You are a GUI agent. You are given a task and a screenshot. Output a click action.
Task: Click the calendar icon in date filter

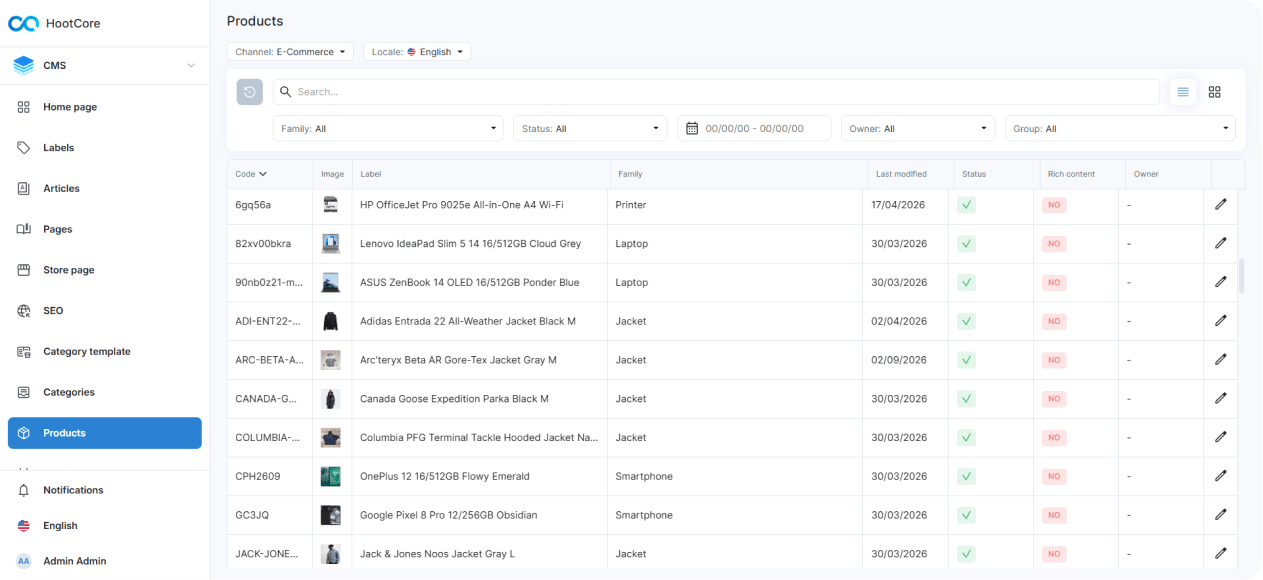coord(692,129)
